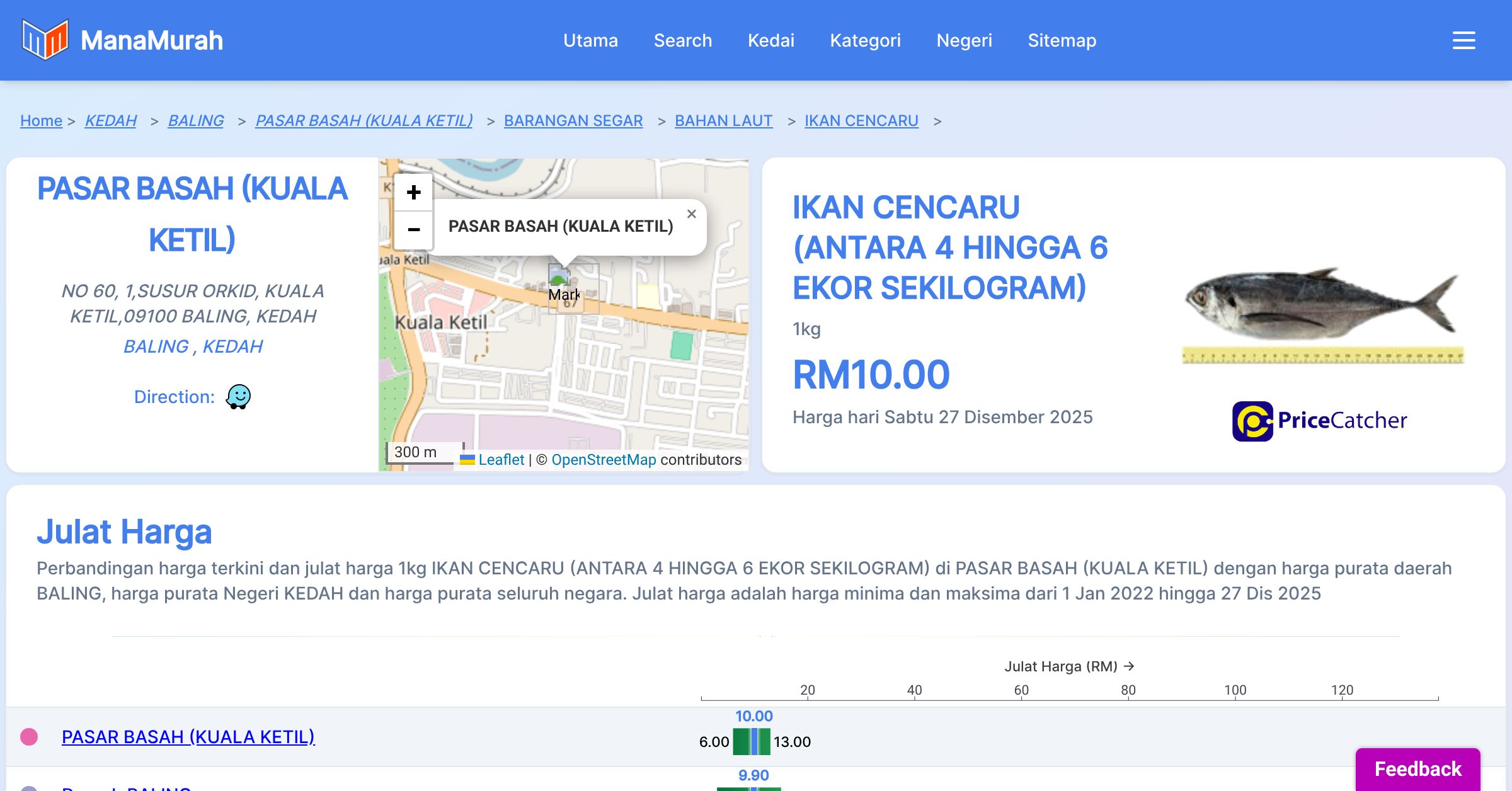Follow the BAHAN LAUT breadcrumb link

[x=723, y=120]
